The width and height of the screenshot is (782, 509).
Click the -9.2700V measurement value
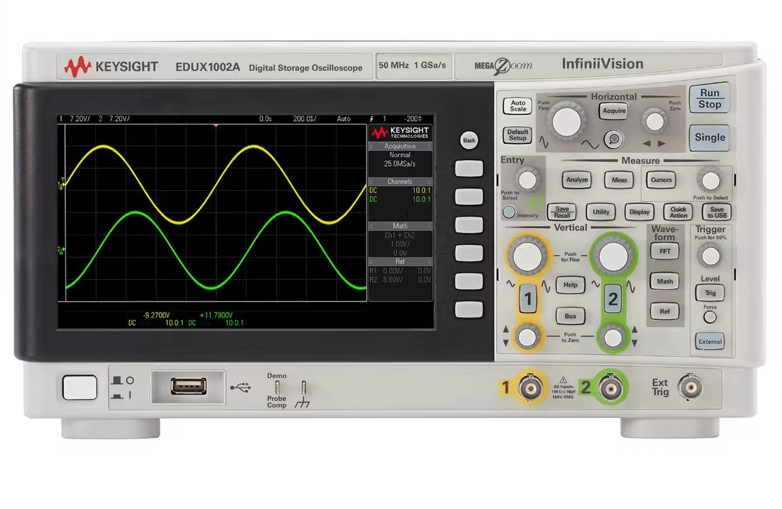point(156,315)
